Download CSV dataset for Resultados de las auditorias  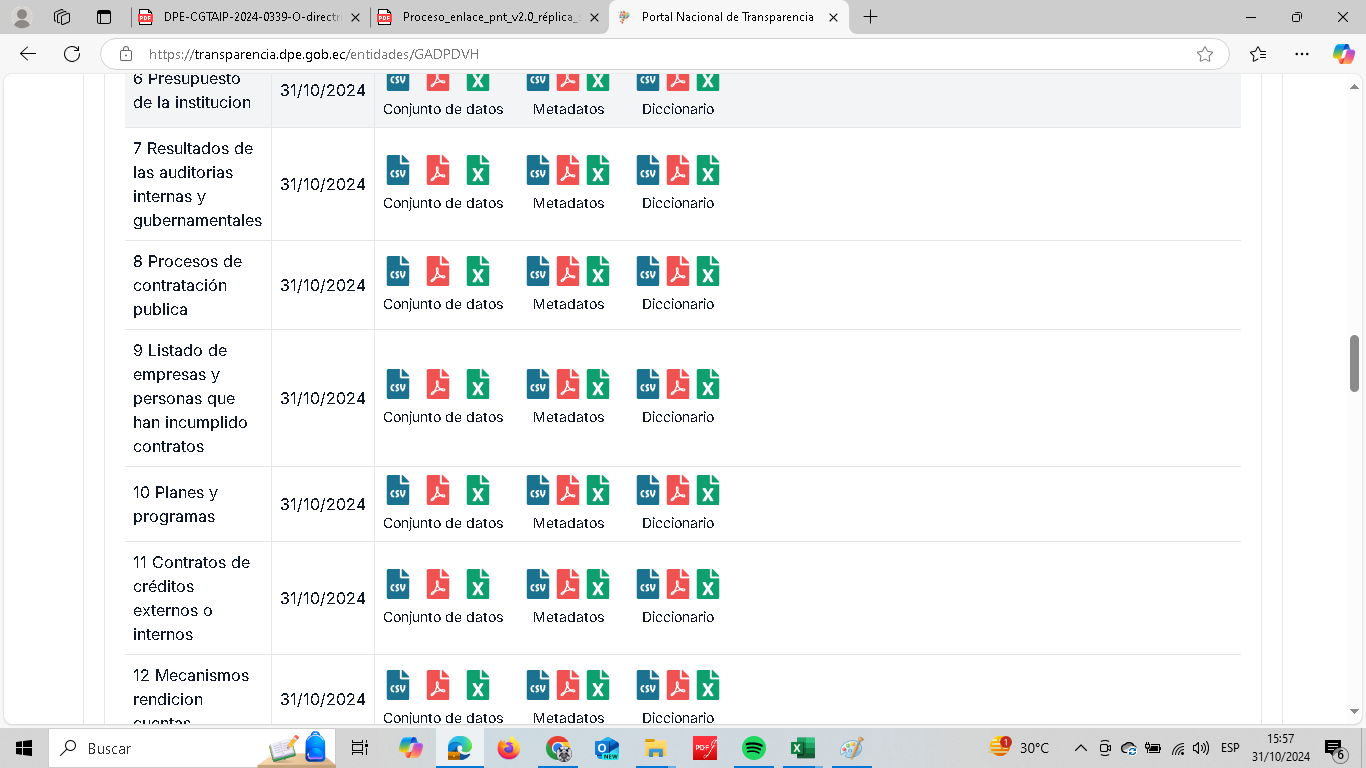(398, 171)
